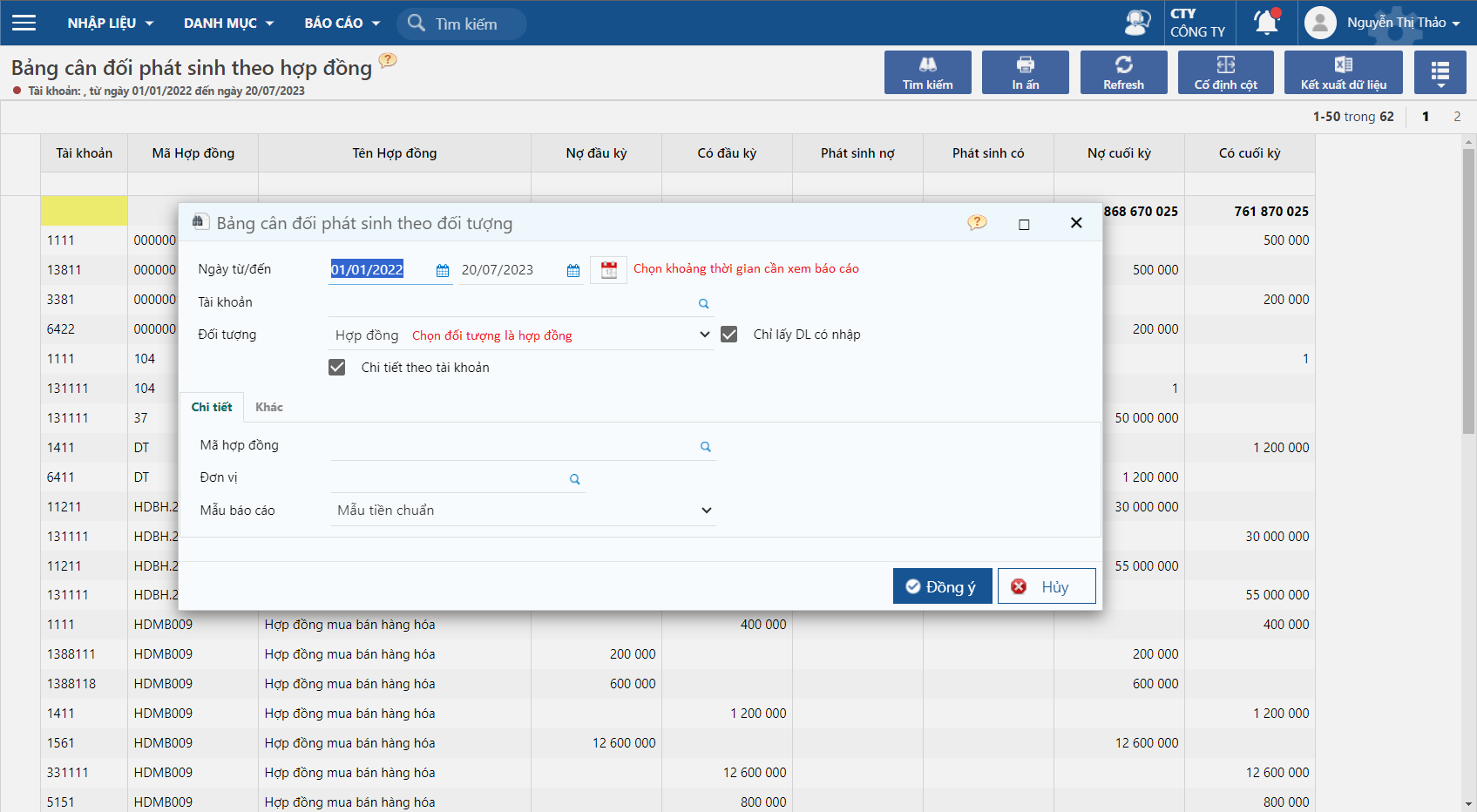Click the Mã hợp đồng lookup icon

click(705, 447)
